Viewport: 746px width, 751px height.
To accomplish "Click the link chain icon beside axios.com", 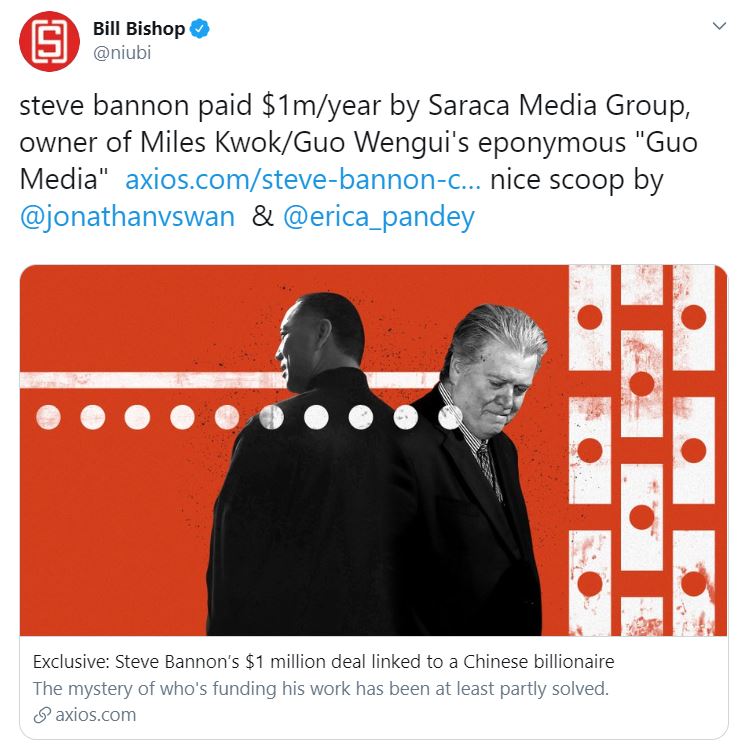I will (x=42, y=715).
